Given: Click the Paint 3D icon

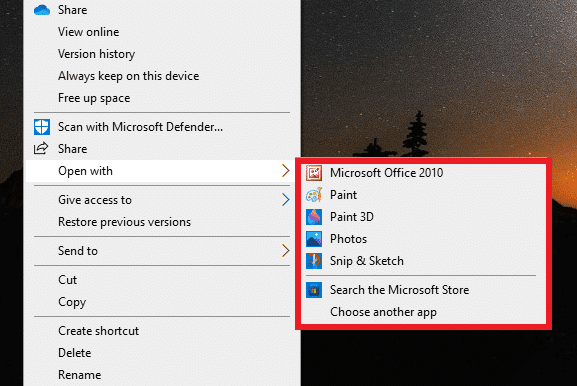Looking at the screenshot, I should coord(314,217).
